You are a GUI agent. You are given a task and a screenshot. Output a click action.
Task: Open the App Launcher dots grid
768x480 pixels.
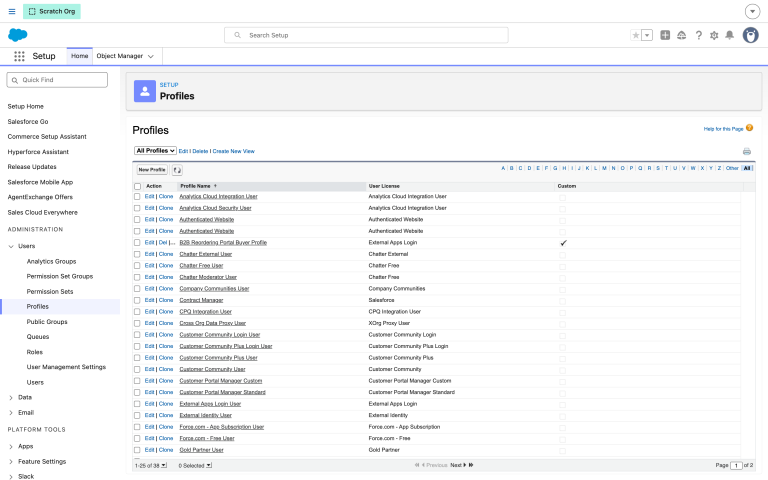click(x=19, y=56)
